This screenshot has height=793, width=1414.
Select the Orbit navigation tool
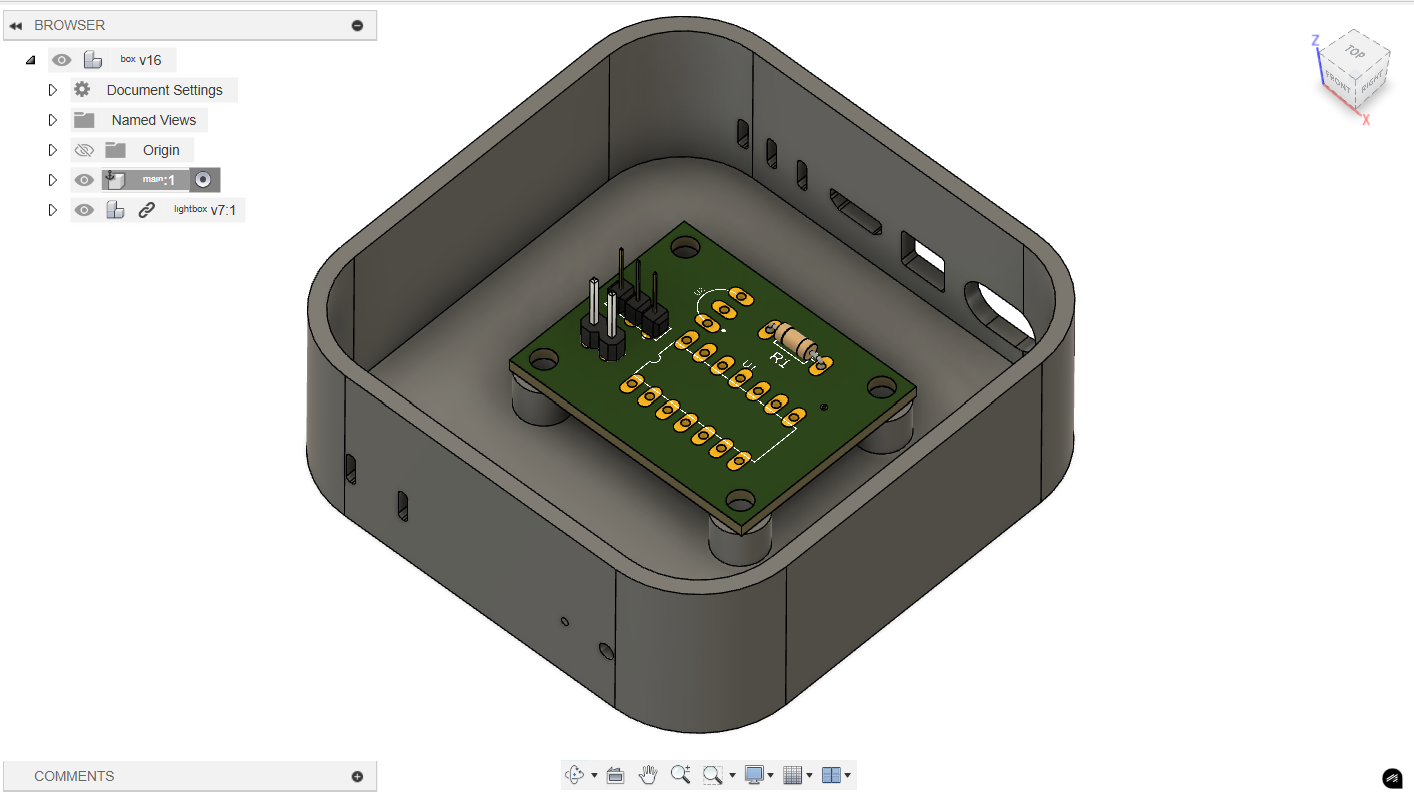pyautogui.click(x=575, y=775)
